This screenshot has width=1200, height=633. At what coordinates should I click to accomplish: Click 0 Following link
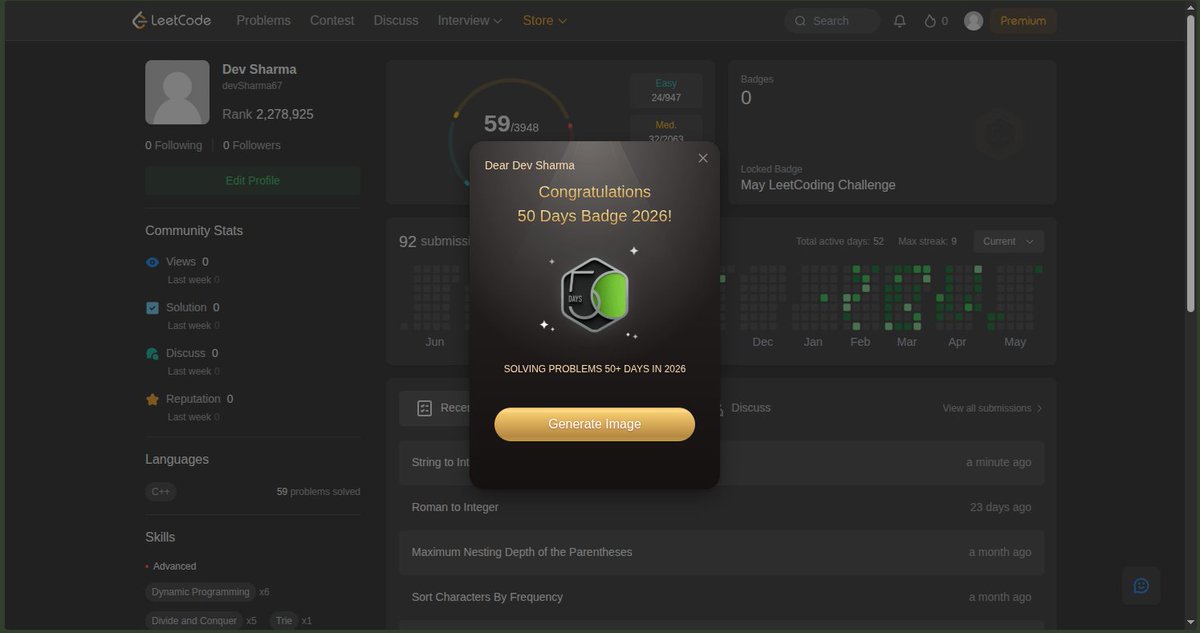[x=173, y=145]
